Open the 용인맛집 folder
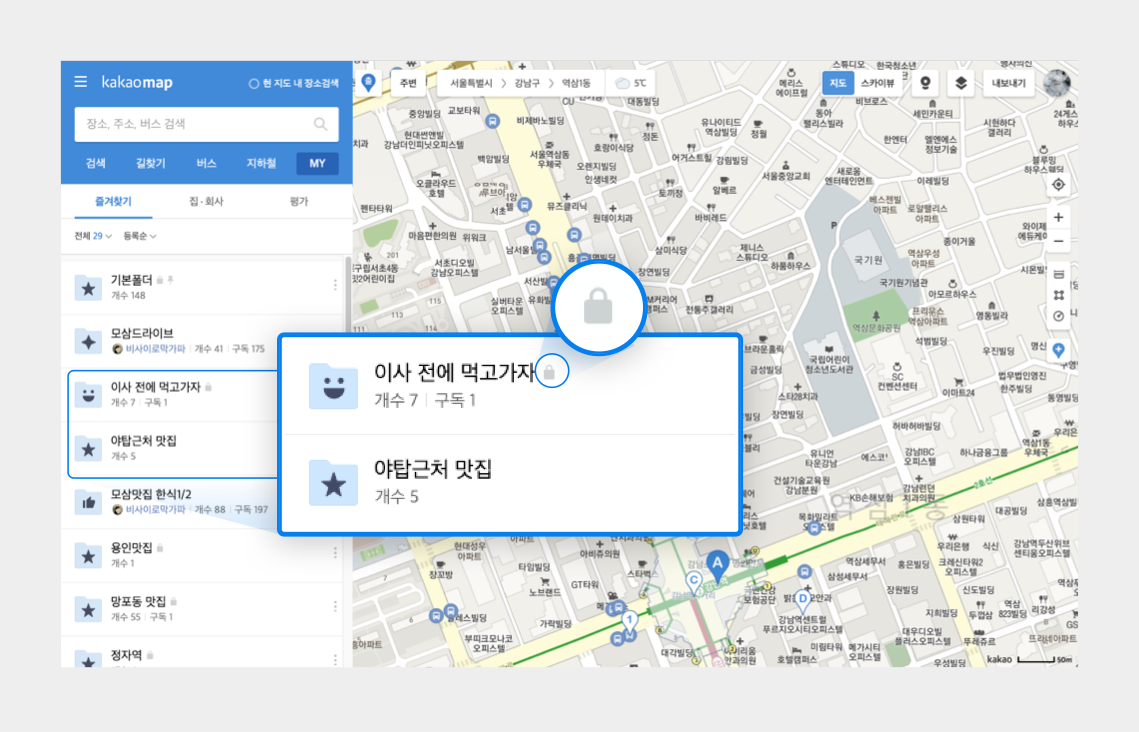This screenshot has height=732, width=1139. coord(202,556)
